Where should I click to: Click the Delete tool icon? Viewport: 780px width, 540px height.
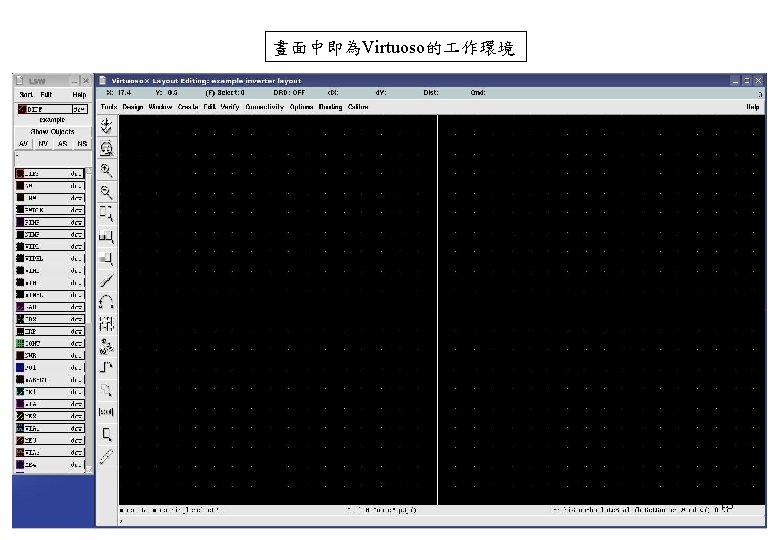[x=106, y=280]
